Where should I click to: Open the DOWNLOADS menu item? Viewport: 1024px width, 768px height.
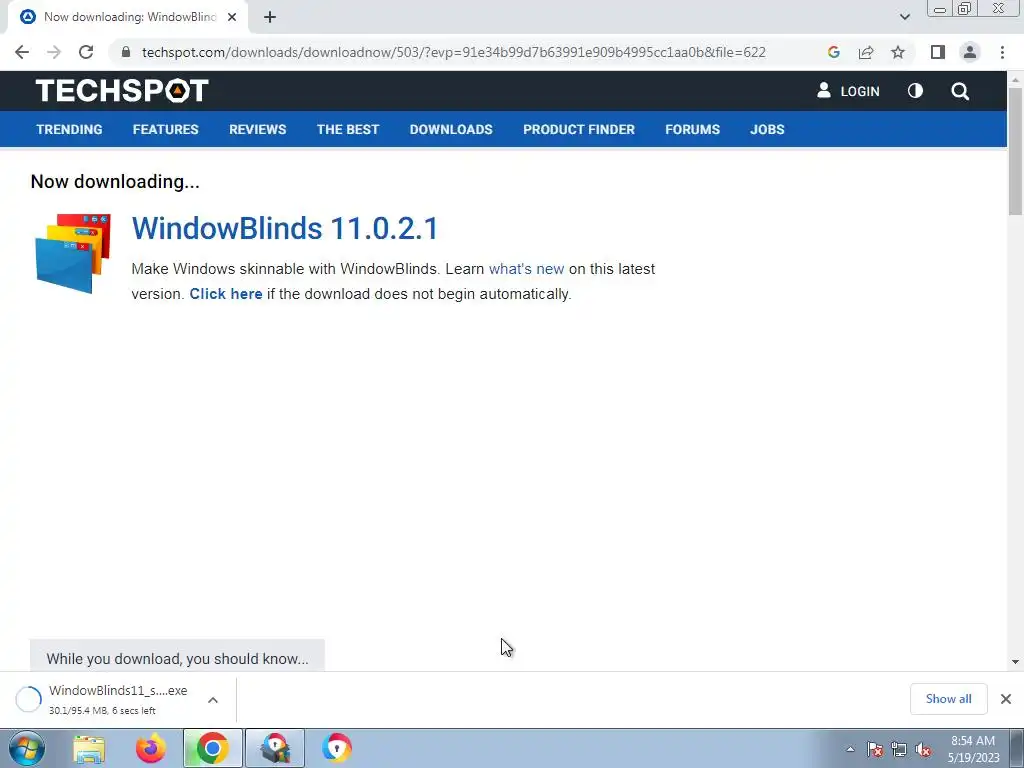coord(451,129)
